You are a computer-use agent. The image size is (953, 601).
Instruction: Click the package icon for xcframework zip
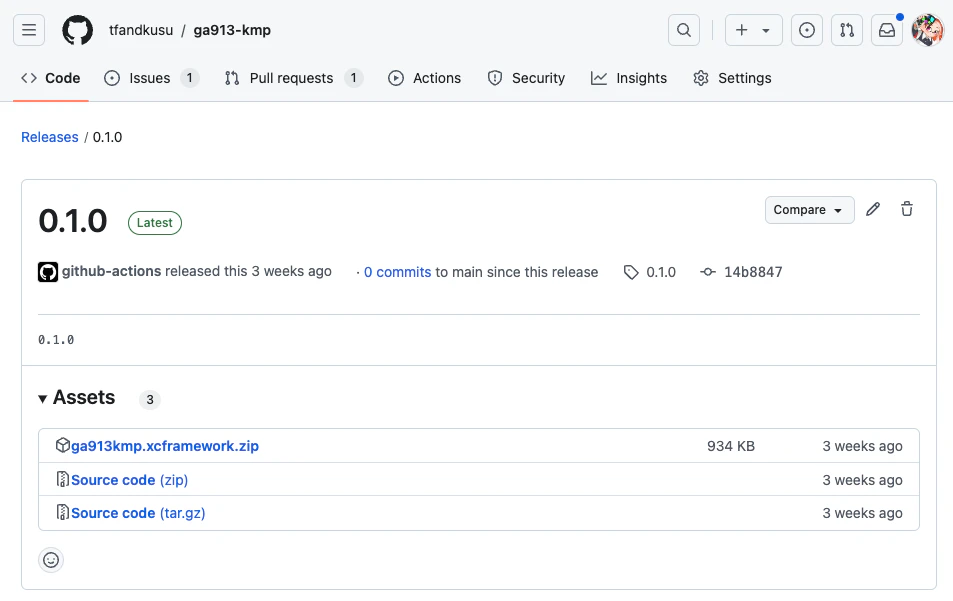pos(63,445)
